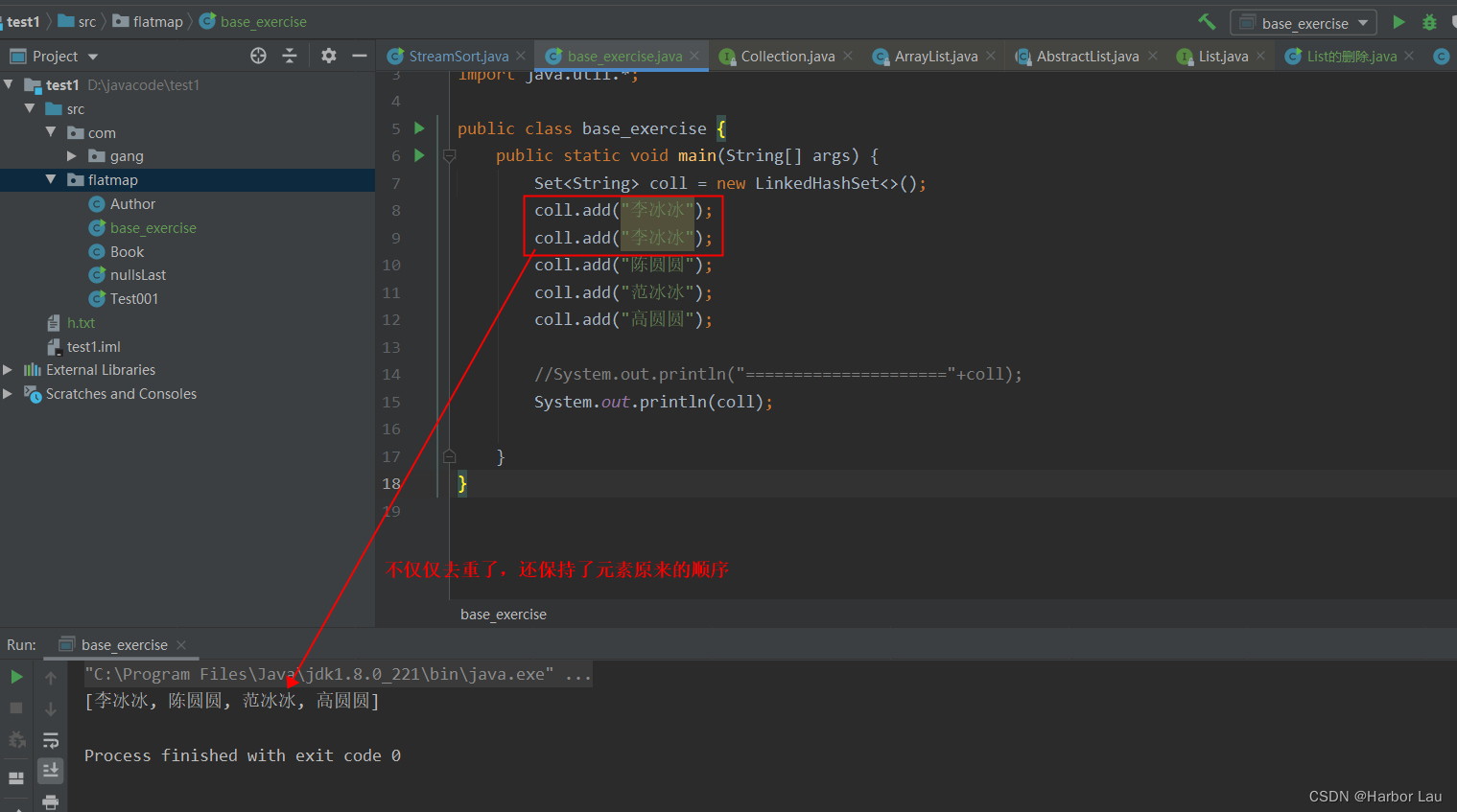Disable Scroll to End in console
Image resolution: width=1457 pixels, height=812 pixels.
[x=51, y=770]
